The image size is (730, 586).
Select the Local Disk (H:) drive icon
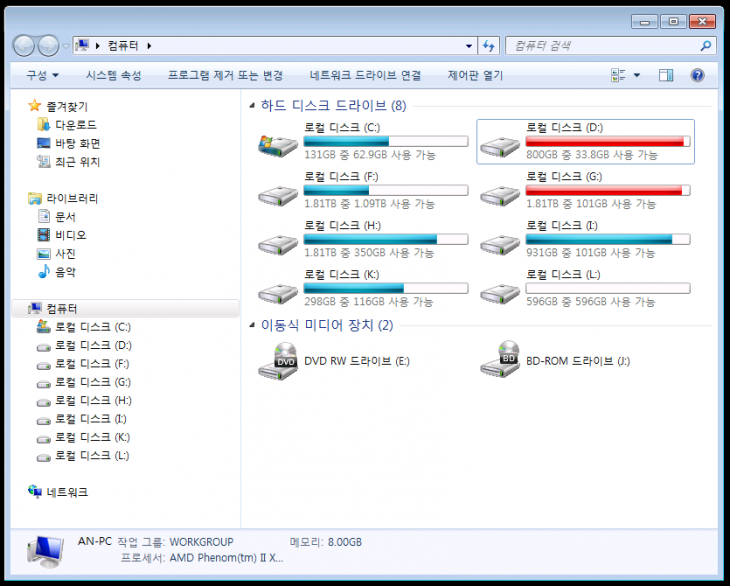pos(277,244)
